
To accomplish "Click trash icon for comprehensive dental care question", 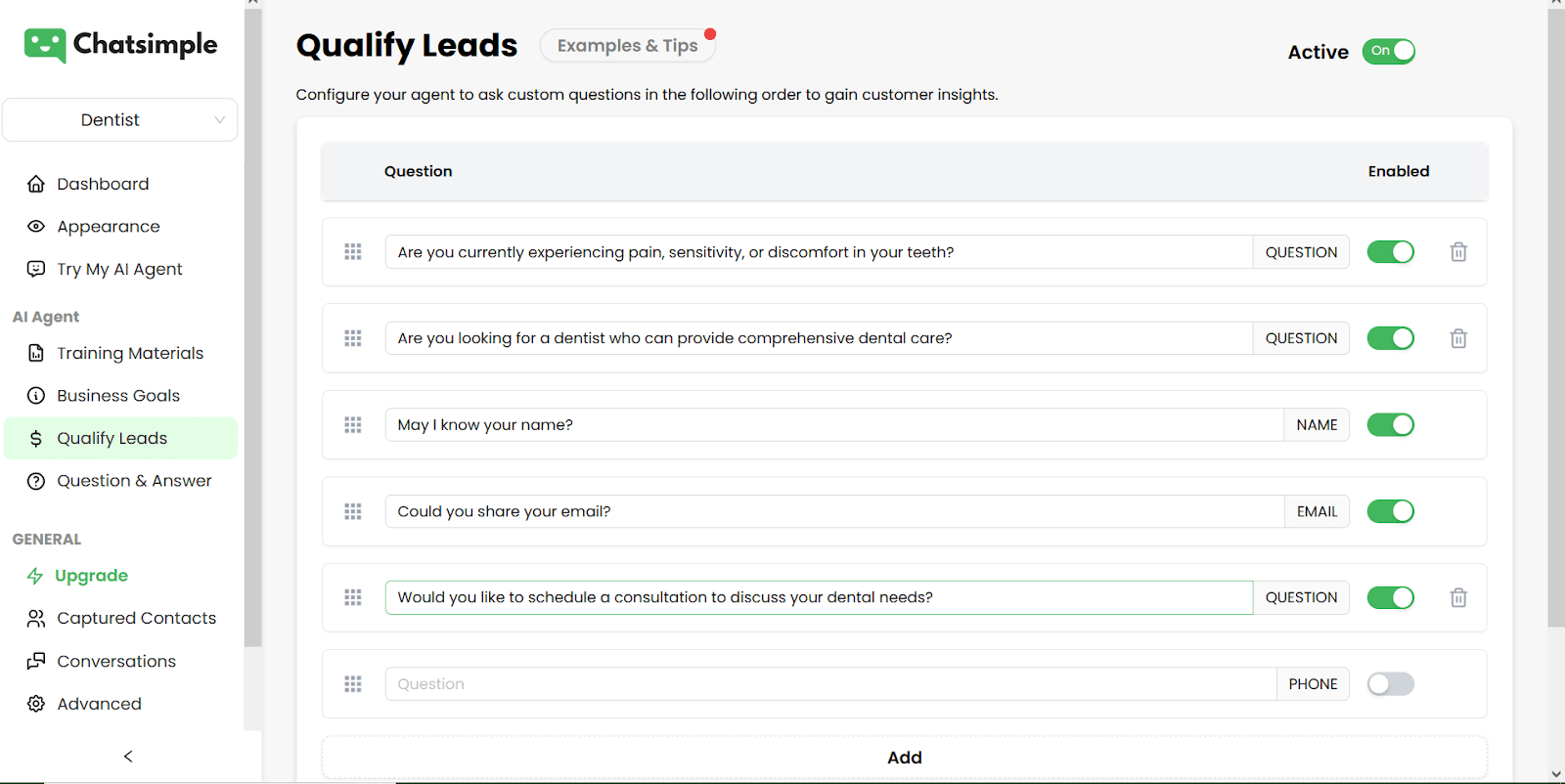I will pos(1458,338).
